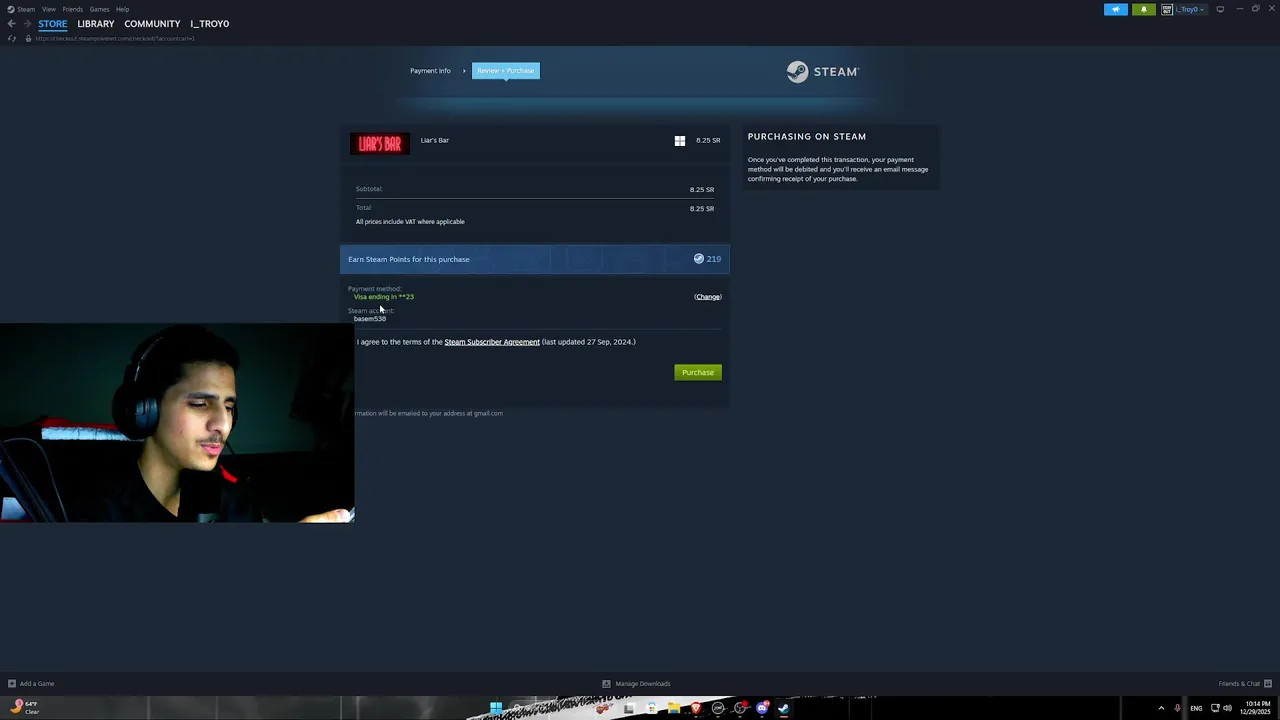
Task: Click the forward navigation arrow
Action: tap(27, 24)
